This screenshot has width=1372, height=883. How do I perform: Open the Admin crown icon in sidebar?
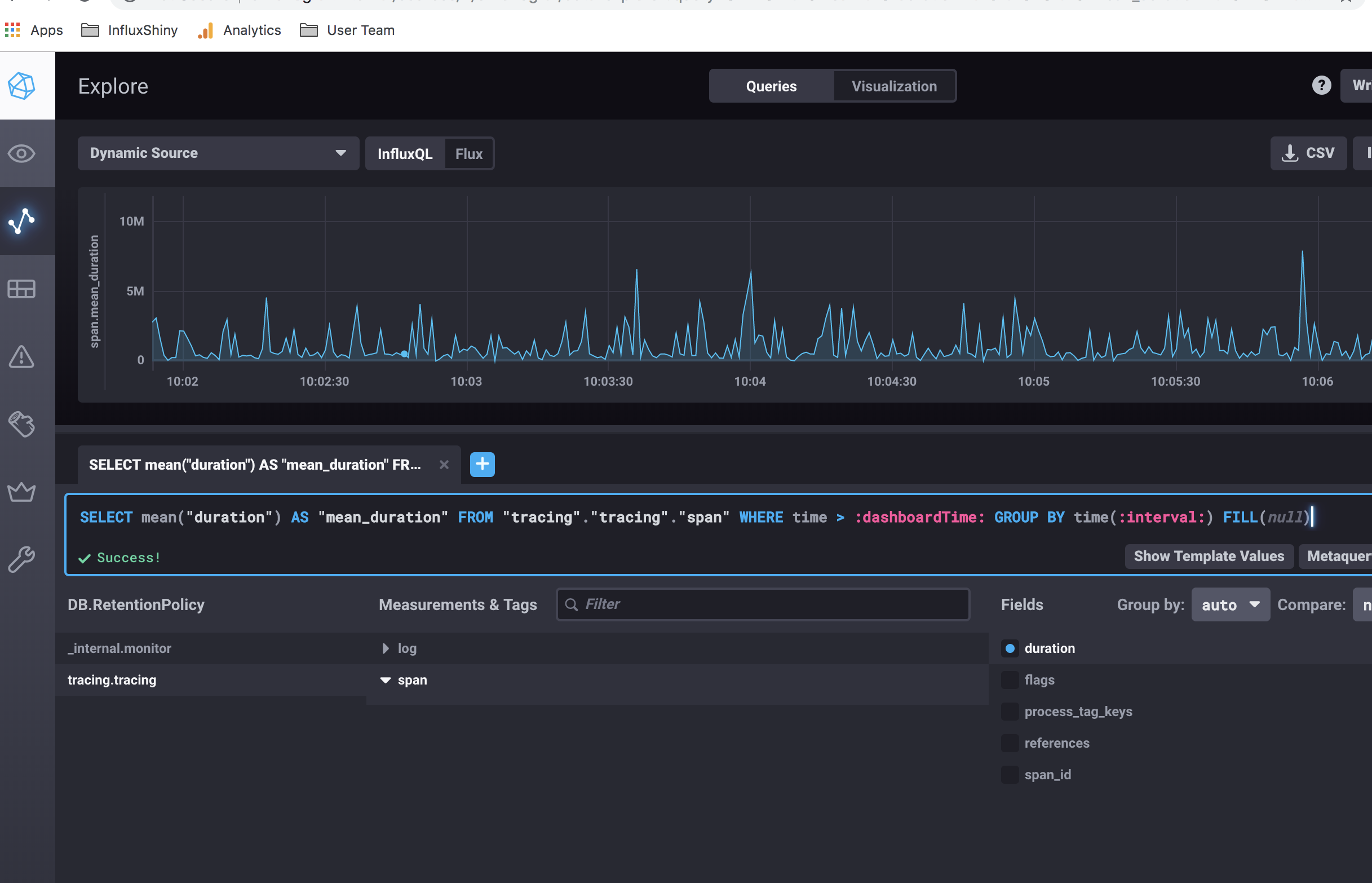[22, 491]
